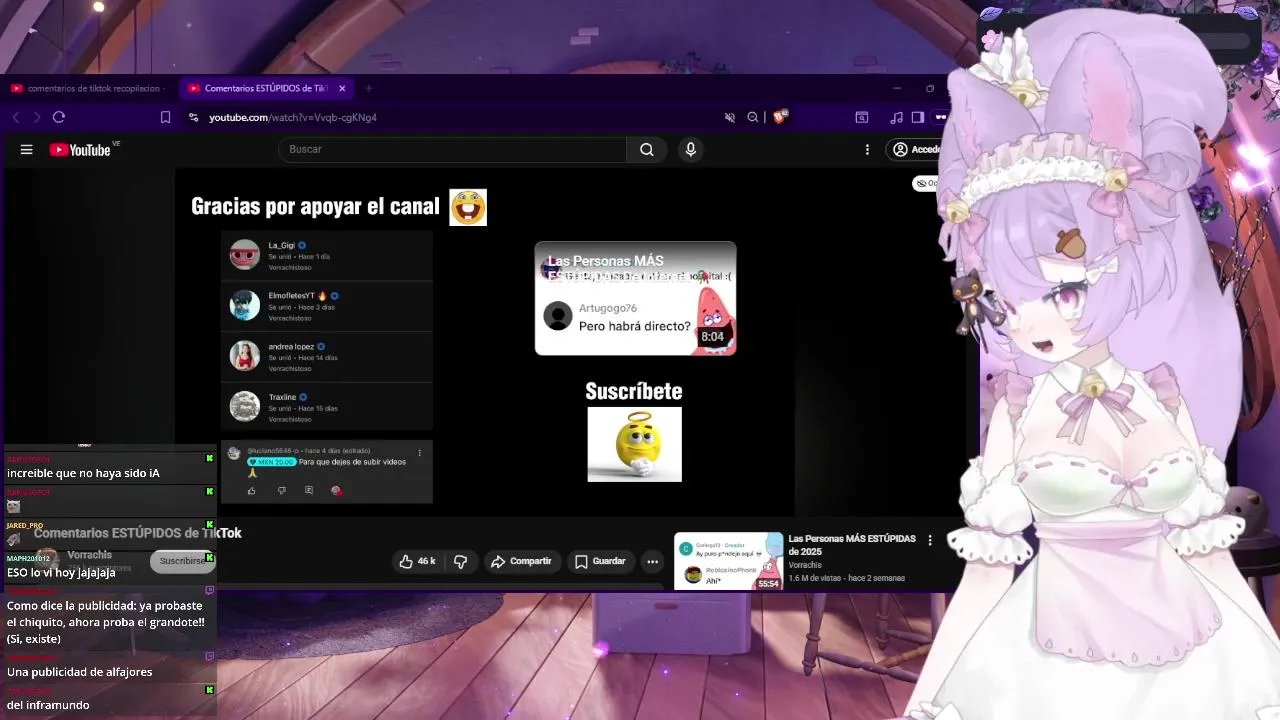1280x720 pixels.
Task: Open the three-dot menu on luciano's comment
Action: 419,453
